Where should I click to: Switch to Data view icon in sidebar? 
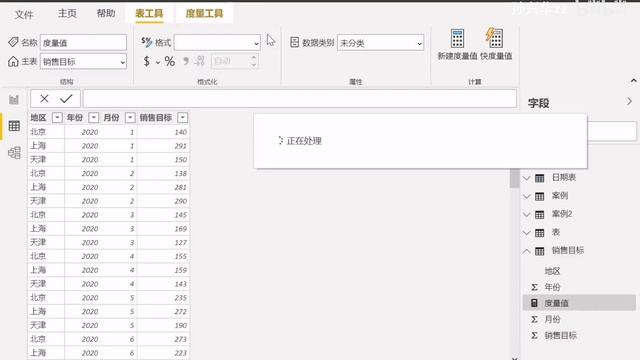pyautogui.click(x=14, y=126)
